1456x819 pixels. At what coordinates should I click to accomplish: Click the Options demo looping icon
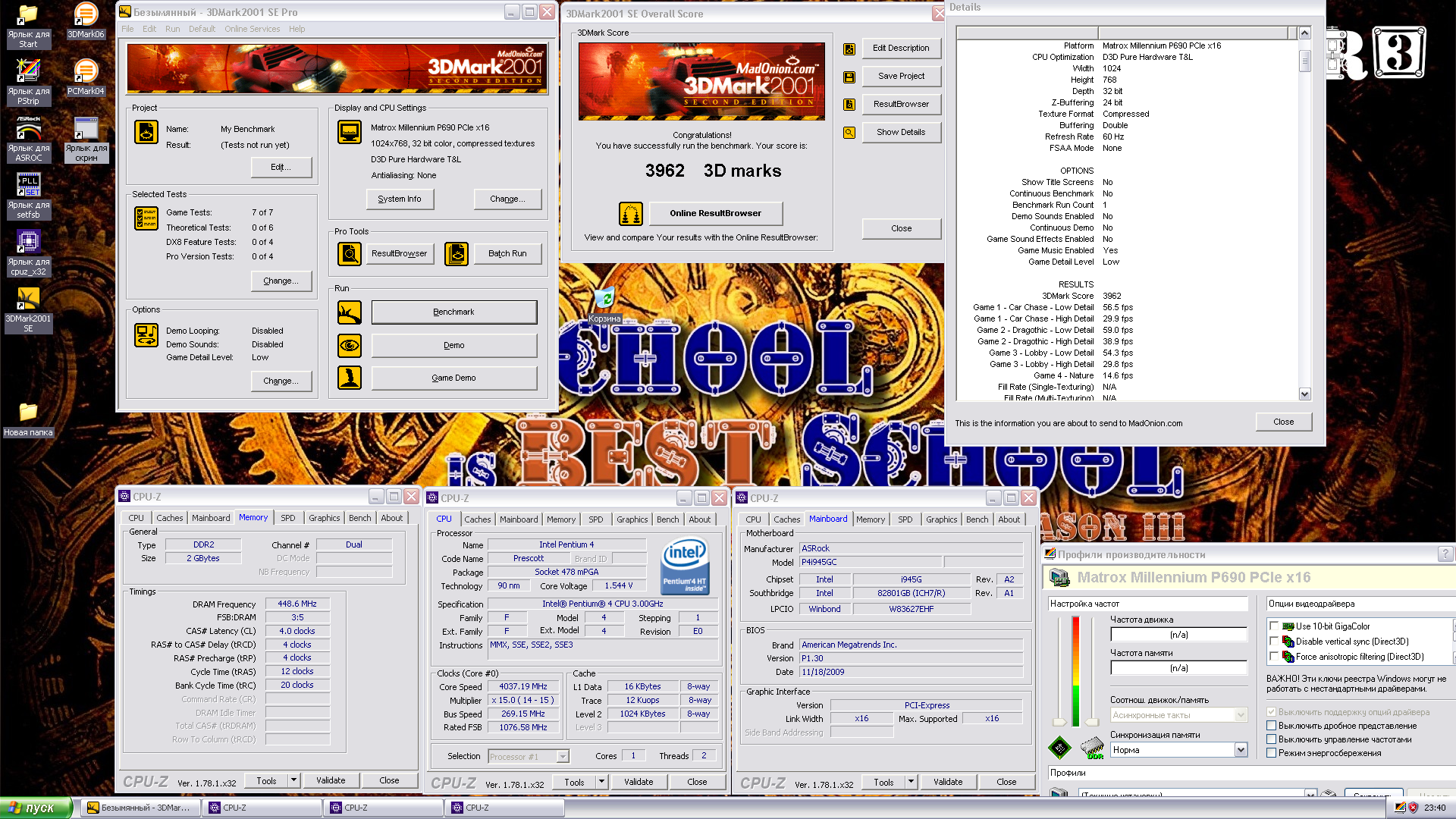pyautogui.click(x=146, y=334)
